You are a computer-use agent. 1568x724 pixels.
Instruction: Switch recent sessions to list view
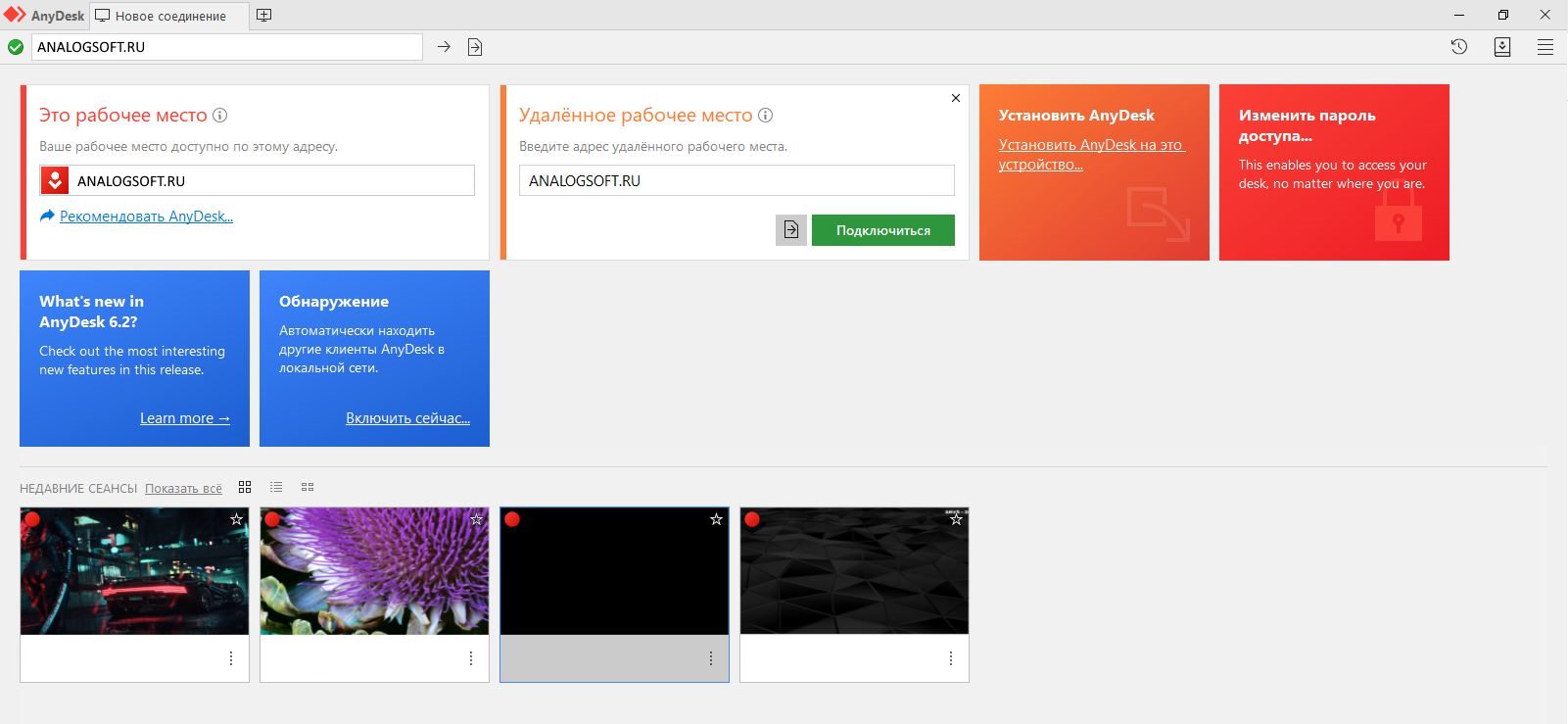(x=276, y=487)
